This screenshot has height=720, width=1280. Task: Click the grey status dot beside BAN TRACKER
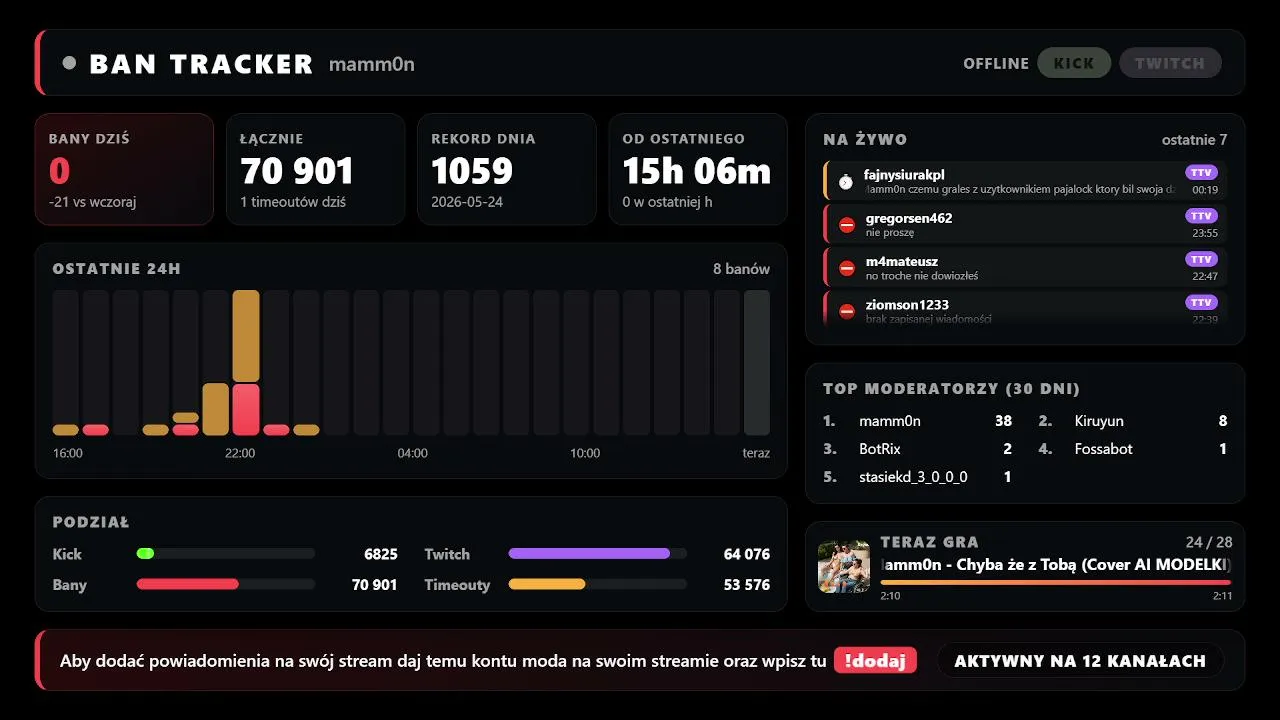(69, 63)
